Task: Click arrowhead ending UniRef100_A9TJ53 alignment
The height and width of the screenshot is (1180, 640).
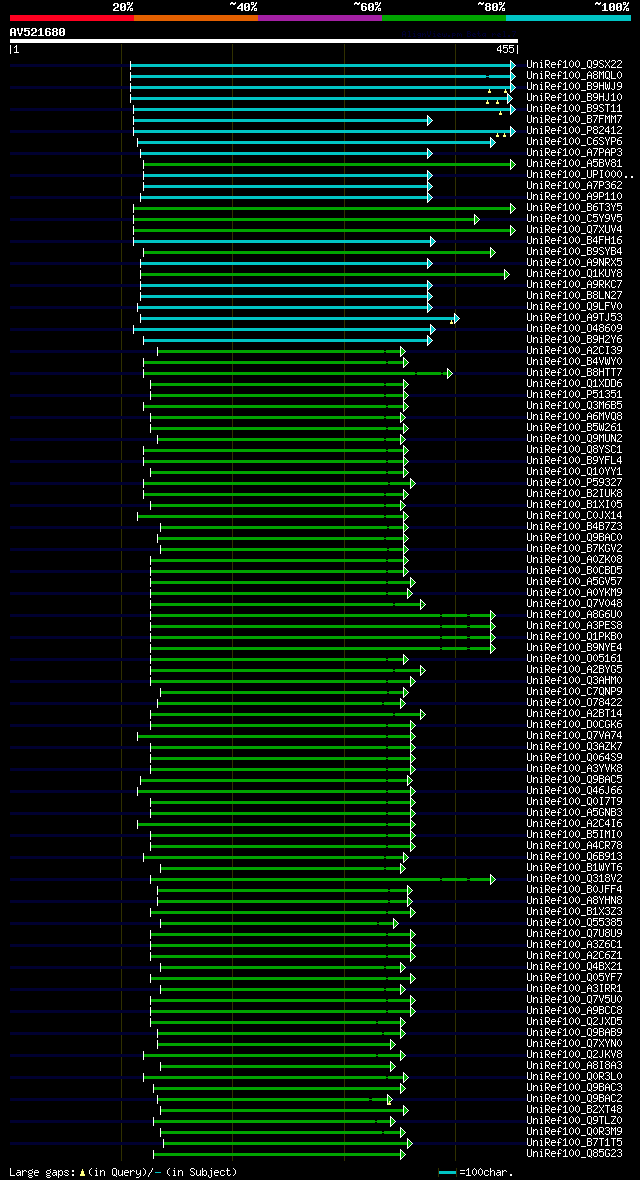Action: point(456,318)
